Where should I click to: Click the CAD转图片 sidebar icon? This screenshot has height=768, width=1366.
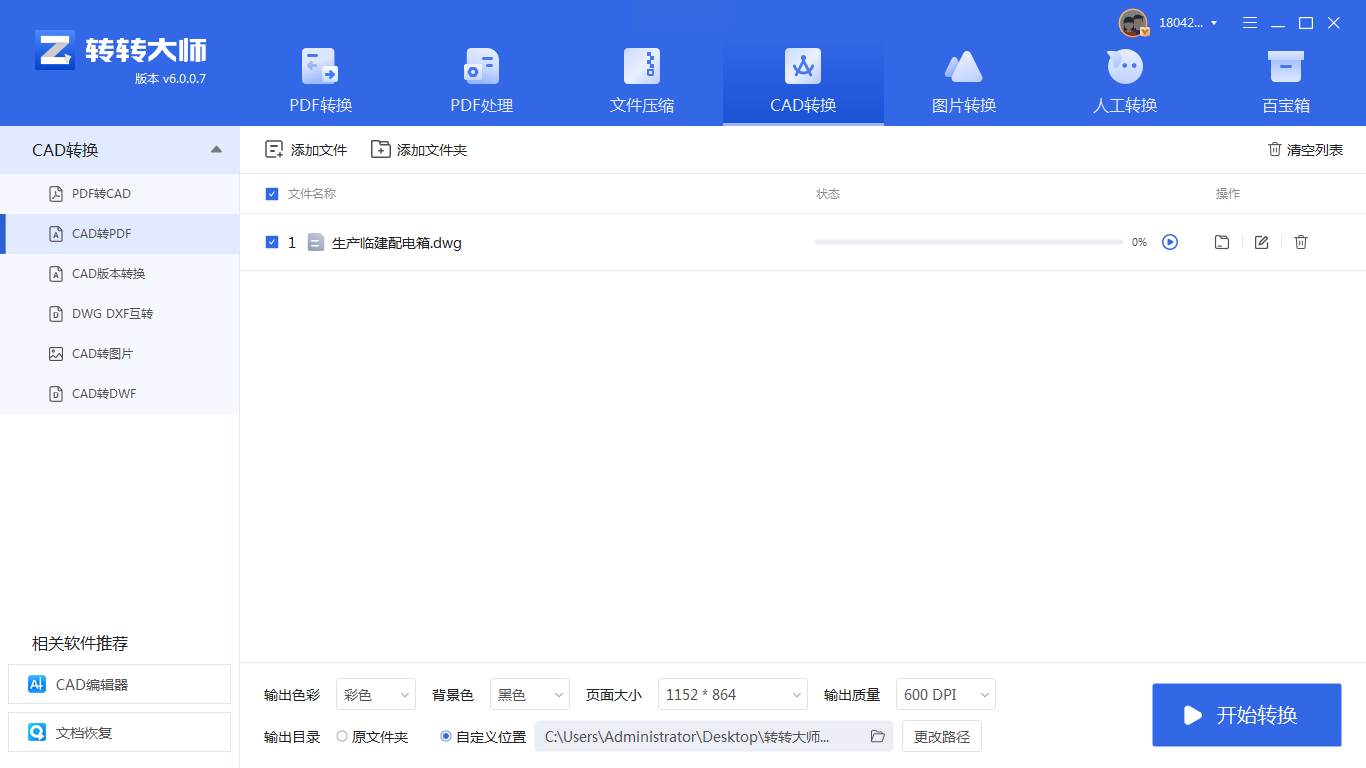[x=56, y=354]
